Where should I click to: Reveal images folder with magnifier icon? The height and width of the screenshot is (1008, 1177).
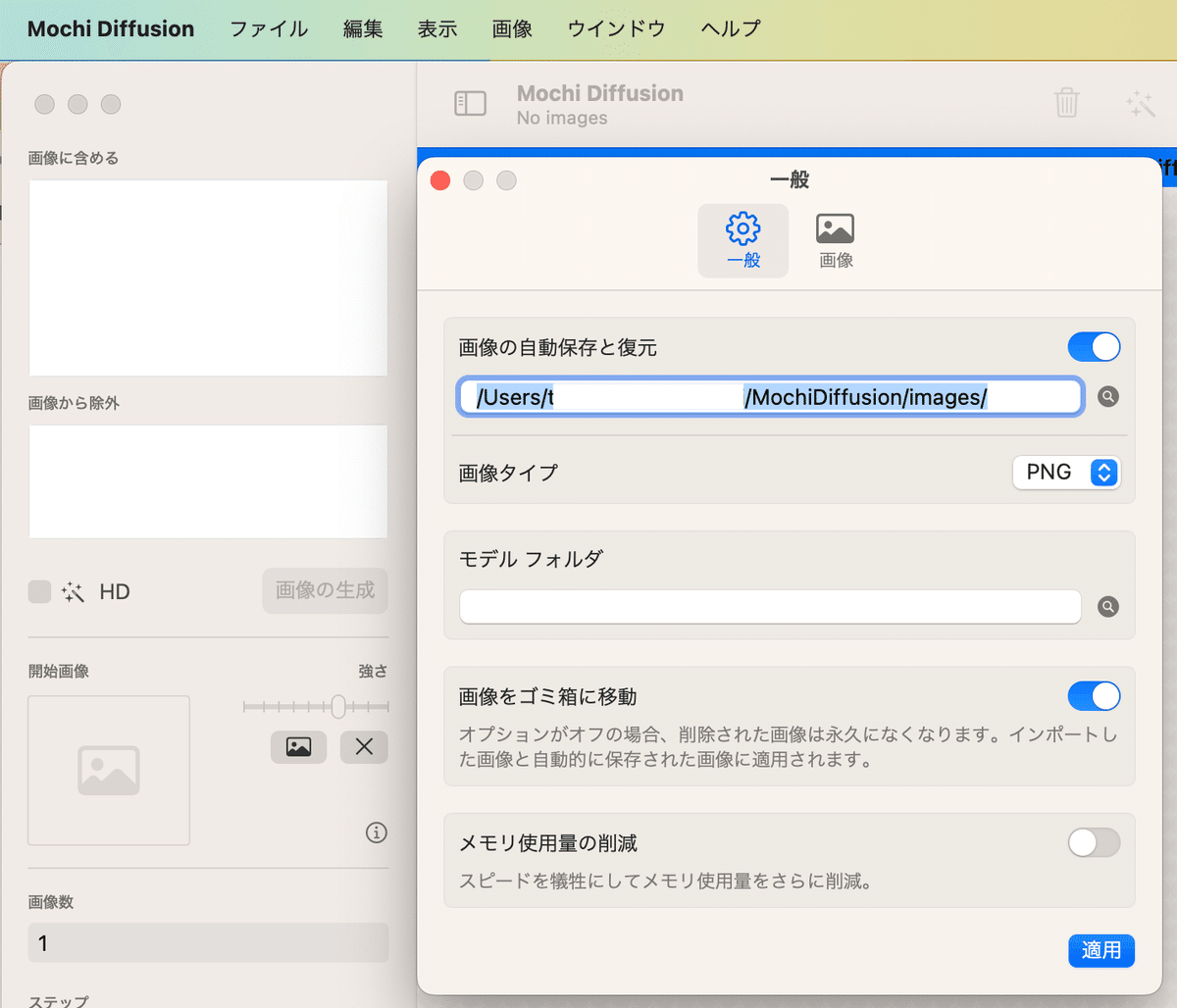[1108, 397]
